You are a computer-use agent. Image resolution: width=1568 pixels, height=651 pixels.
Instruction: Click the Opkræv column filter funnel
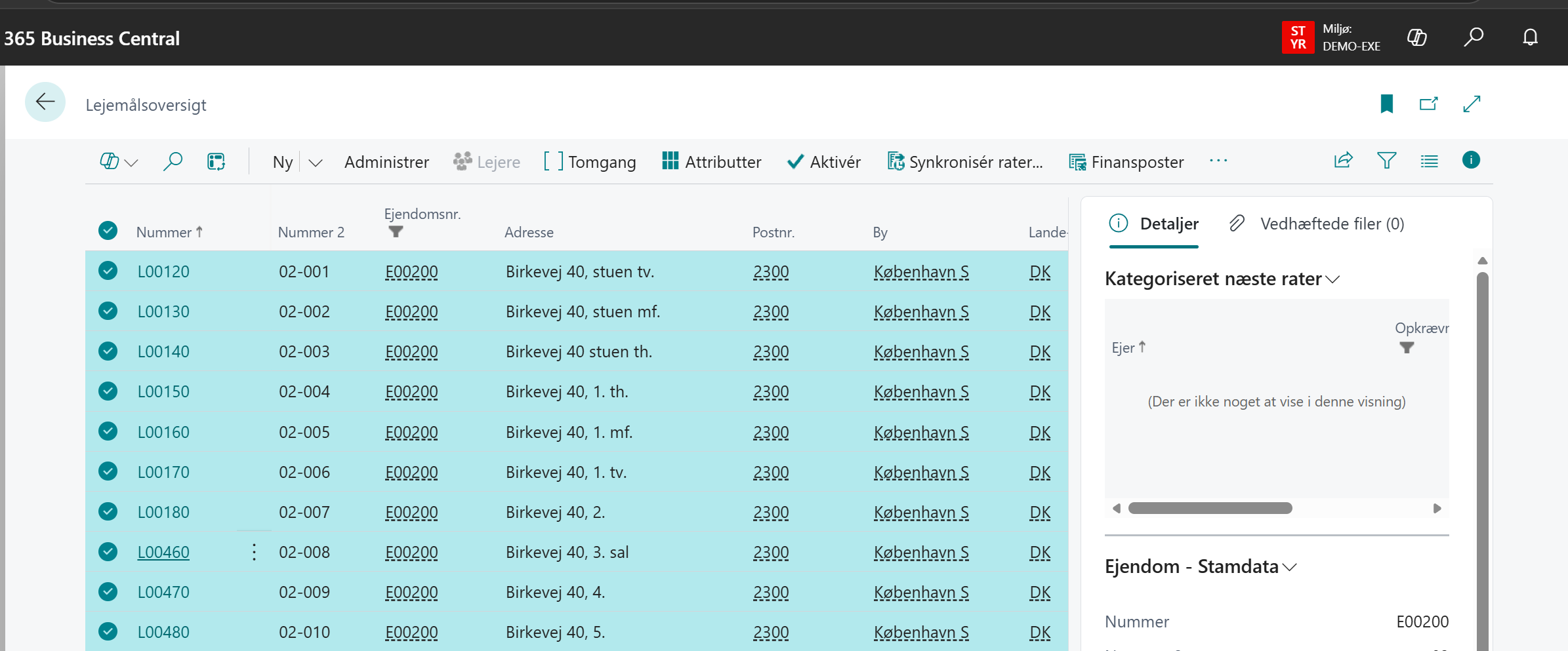click(x=1407, y=347)
